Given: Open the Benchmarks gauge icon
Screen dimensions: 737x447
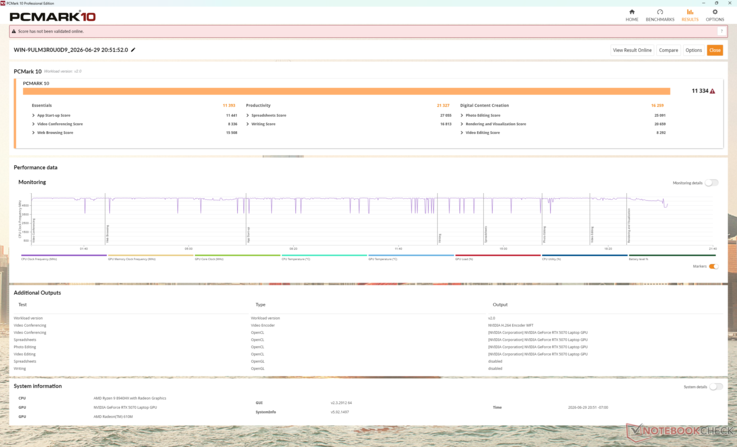Looking at the screenshot, I should pyautogui.click(x=660, y=12).
